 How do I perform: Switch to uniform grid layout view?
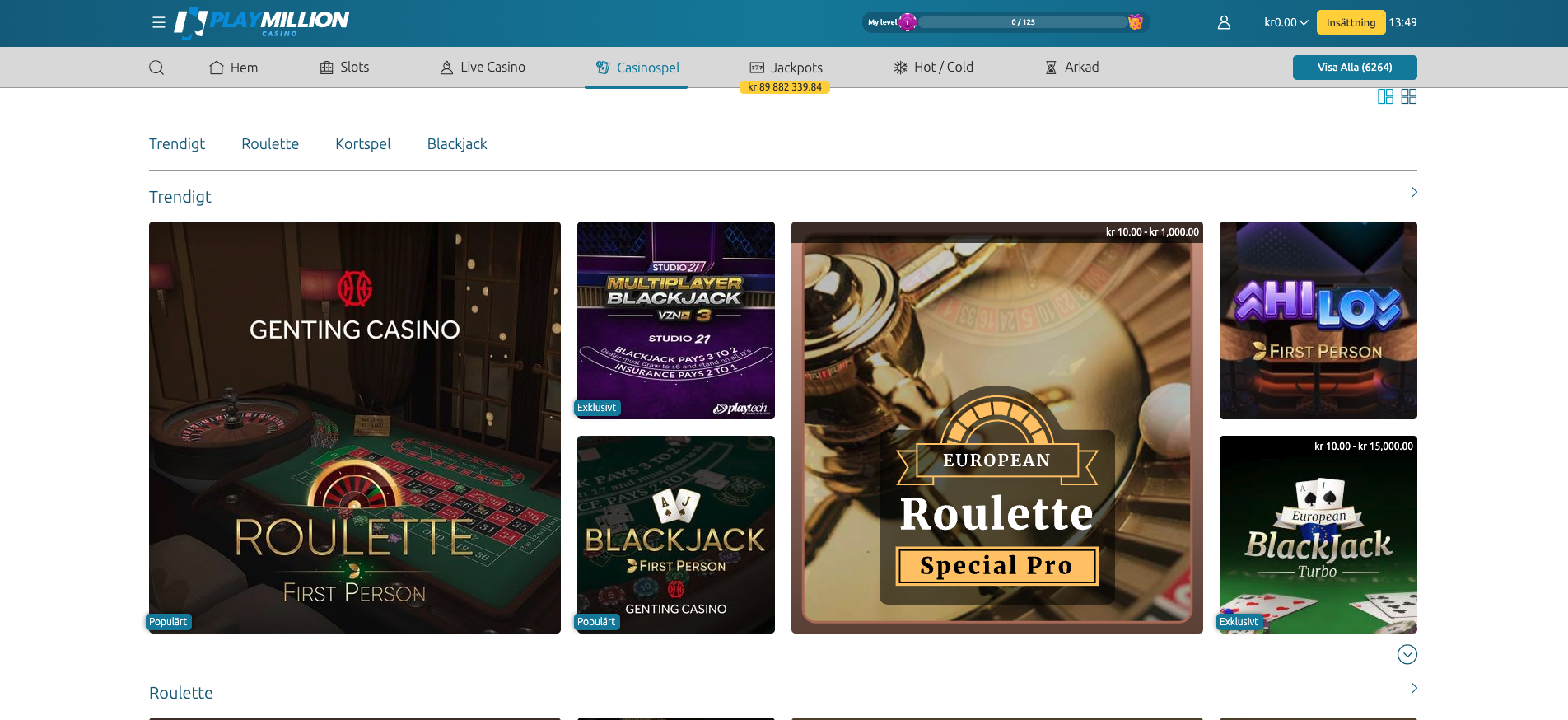coord(1409,96)
